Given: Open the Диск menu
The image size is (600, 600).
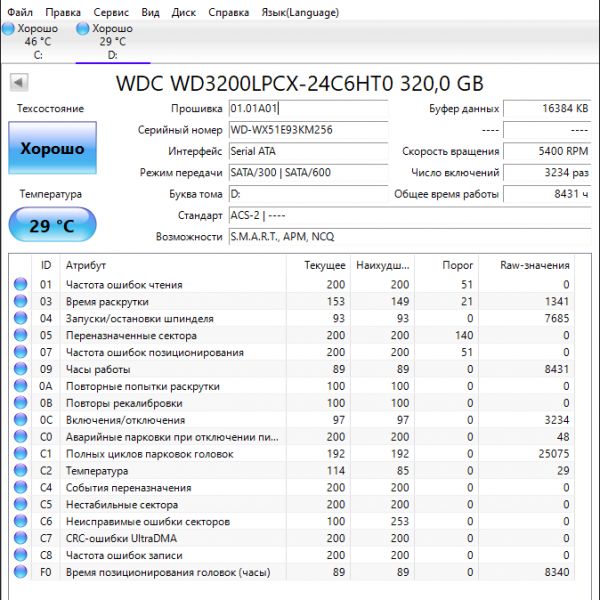Looking at the screenshot, I should click(x=184, y=12).
